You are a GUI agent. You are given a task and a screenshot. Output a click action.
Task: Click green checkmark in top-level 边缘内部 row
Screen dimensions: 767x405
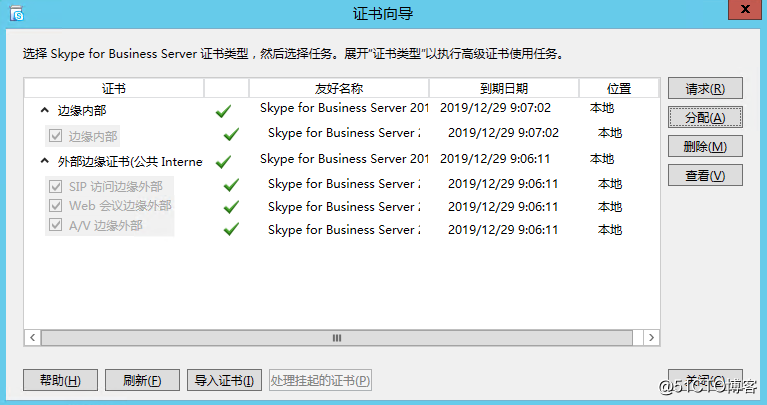click(223, 111)
